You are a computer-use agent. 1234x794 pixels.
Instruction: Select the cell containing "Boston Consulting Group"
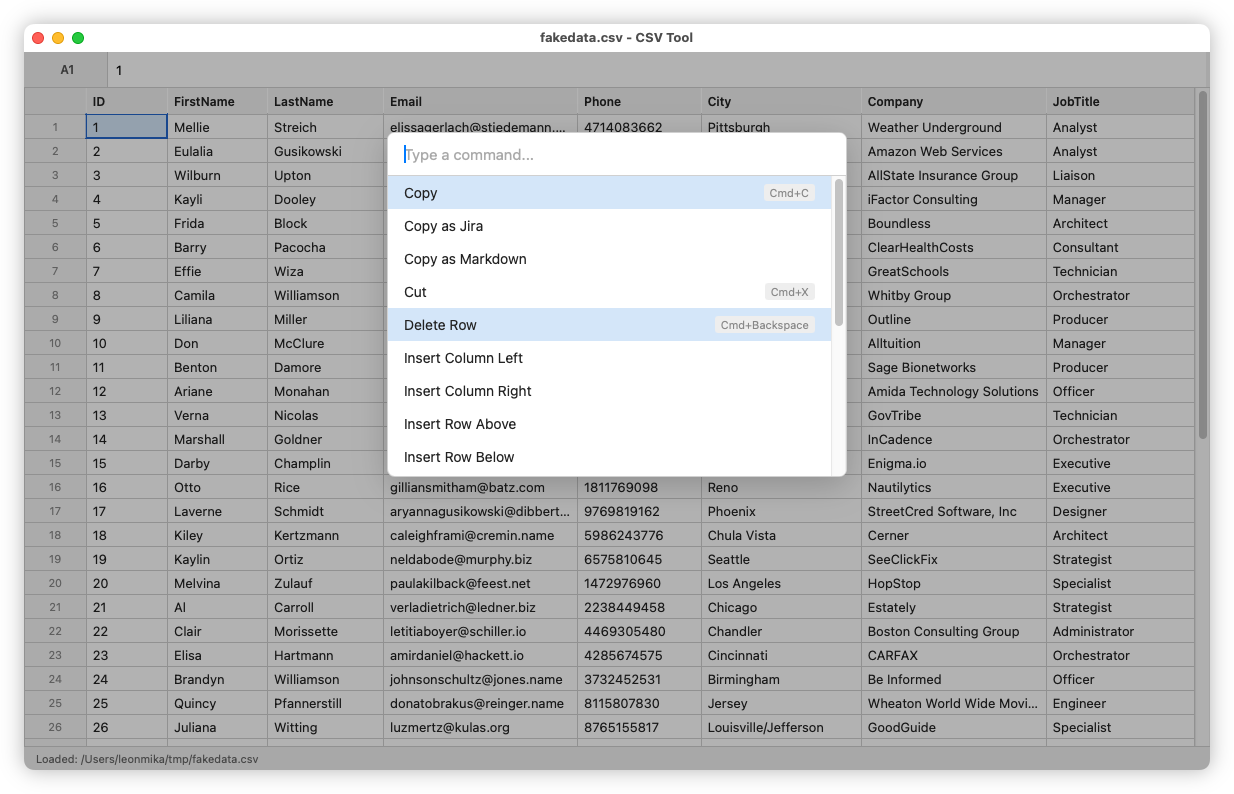coord(942,631)
